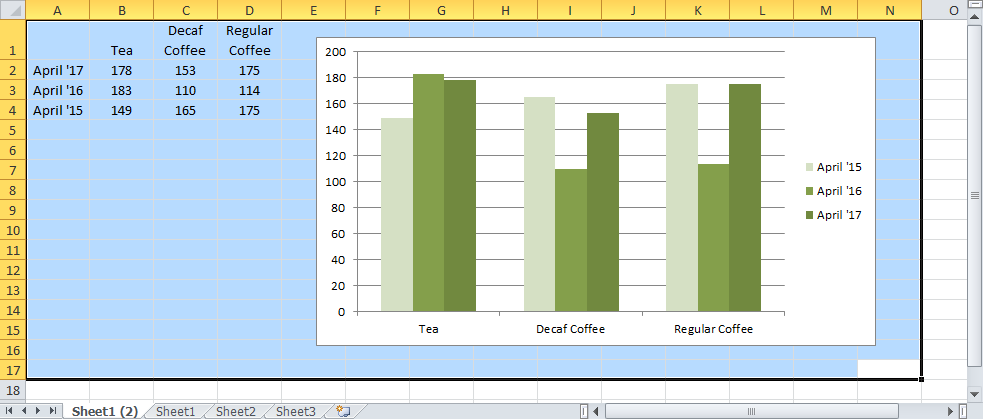This screenshot has height=419, width=983.
Task: Click April '16 legend color swatch
Action: pos(809,191)
